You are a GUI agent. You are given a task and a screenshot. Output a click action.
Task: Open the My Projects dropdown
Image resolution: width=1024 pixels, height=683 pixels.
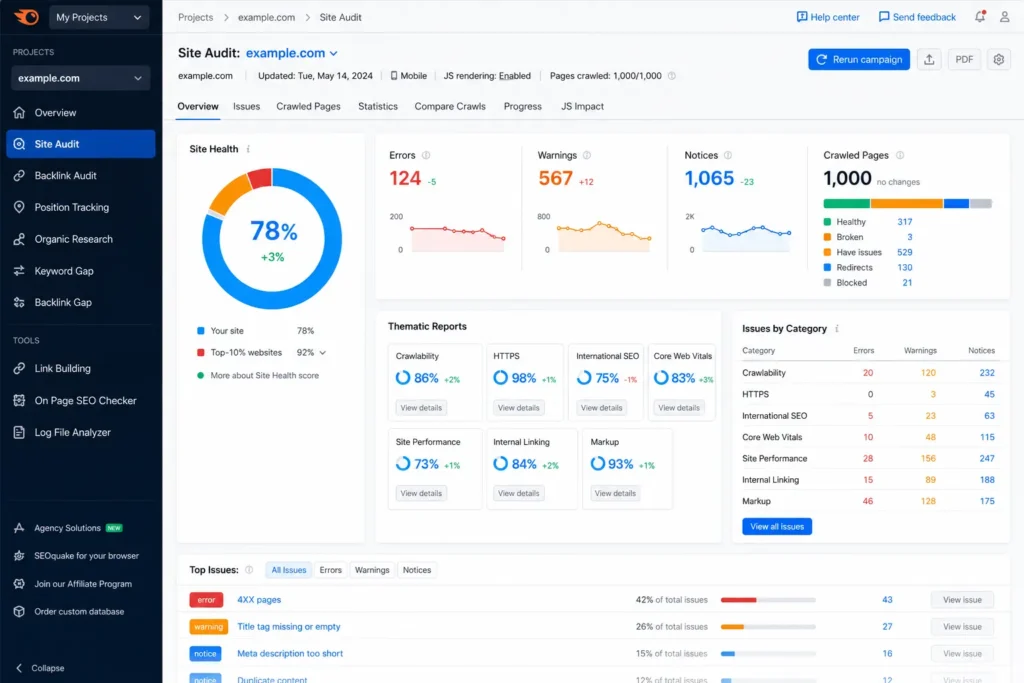pos(99,17)
